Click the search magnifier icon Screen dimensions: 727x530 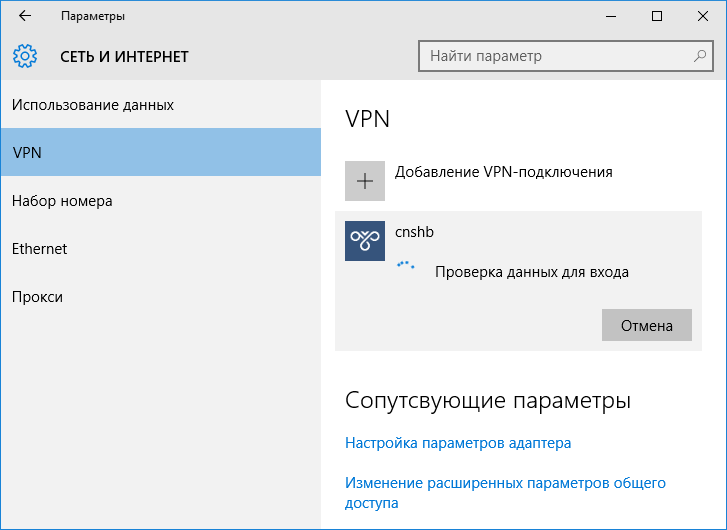pyautogui.click(x=701, y=56)
